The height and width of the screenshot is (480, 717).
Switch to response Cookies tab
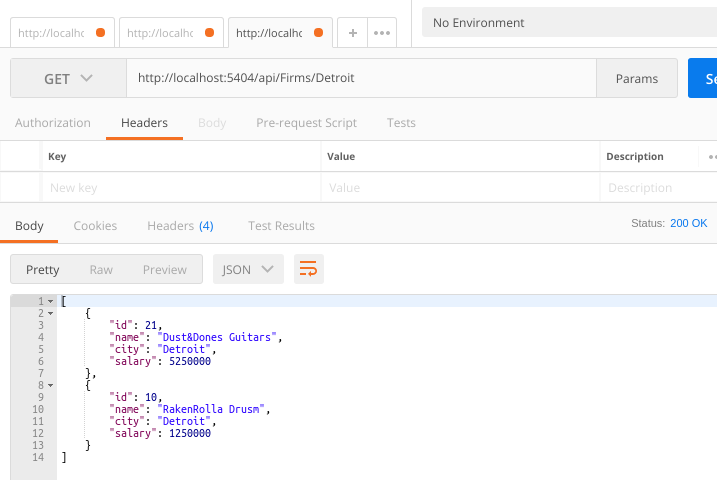(x=95, y=226)
